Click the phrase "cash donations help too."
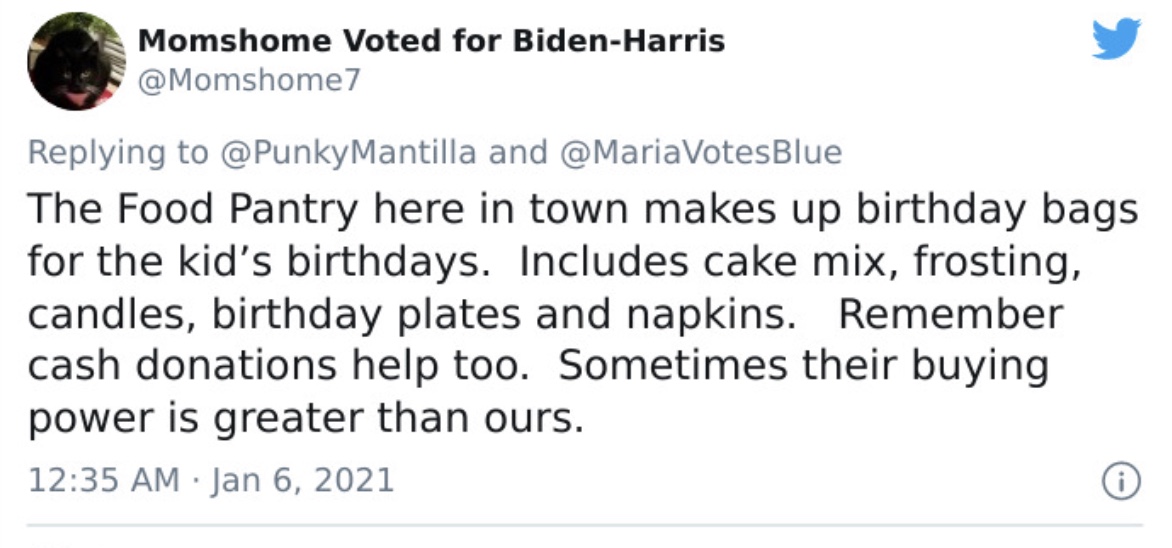The width and height of the screenshot is (1172, 548). click(278, 366)
